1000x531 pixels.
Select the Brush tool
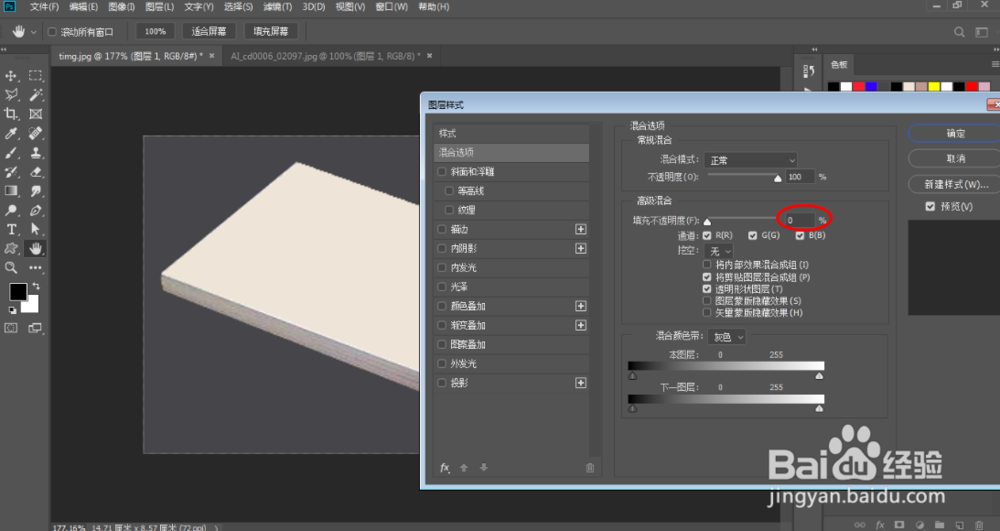point(11,153)
